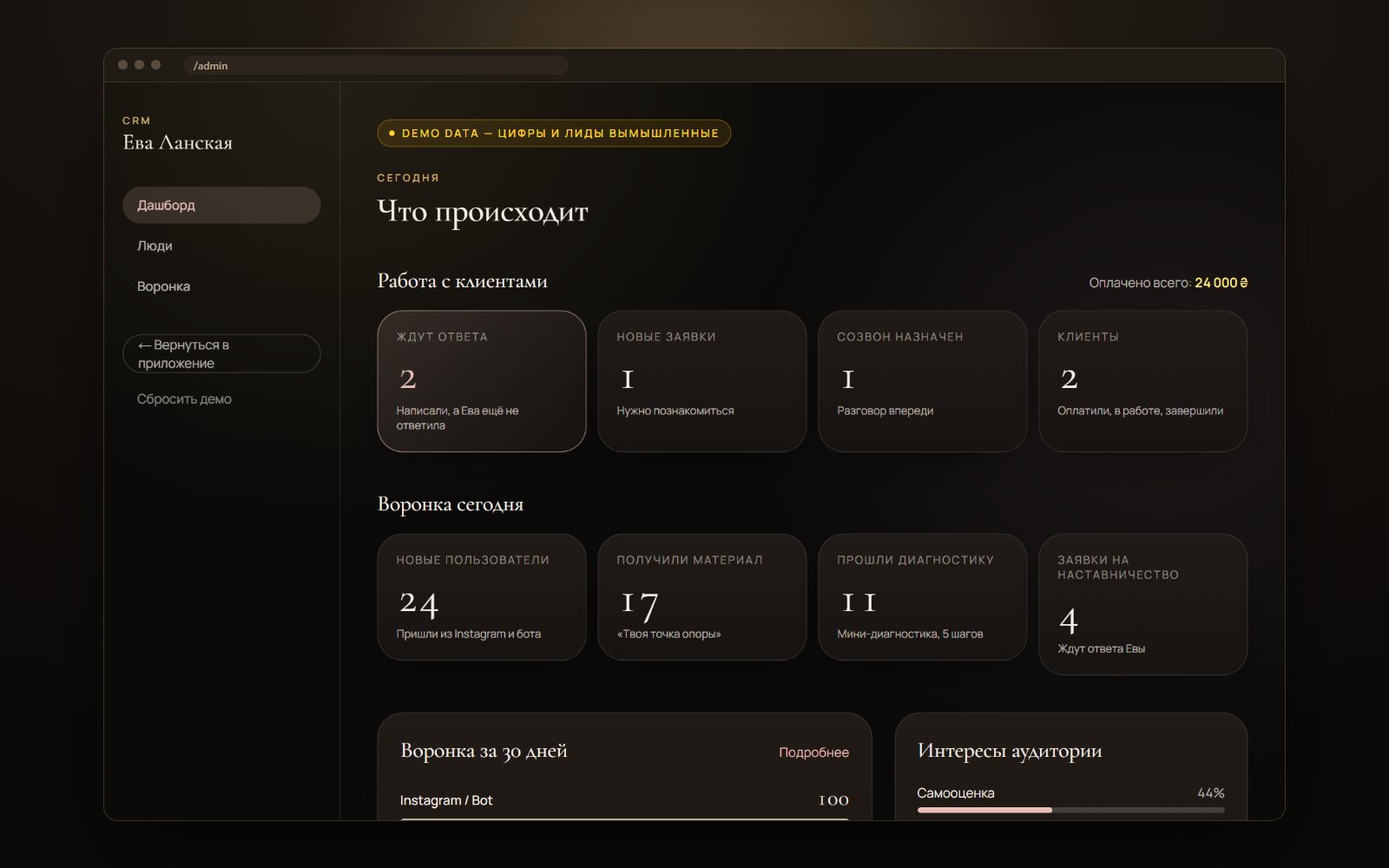This screenshot has width=1389, height=868.
Task: Click the Сегодня label above the heading
Action: (x=408, y=178)
